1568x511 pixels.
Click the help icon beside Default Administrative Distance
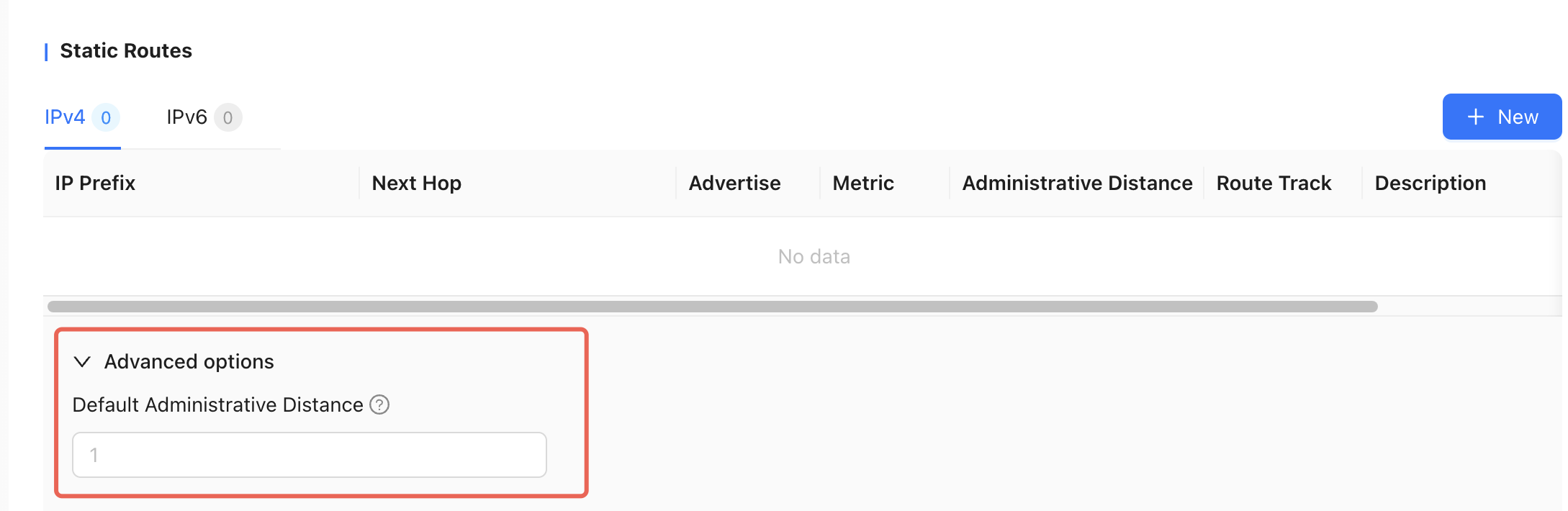[379, 404]
